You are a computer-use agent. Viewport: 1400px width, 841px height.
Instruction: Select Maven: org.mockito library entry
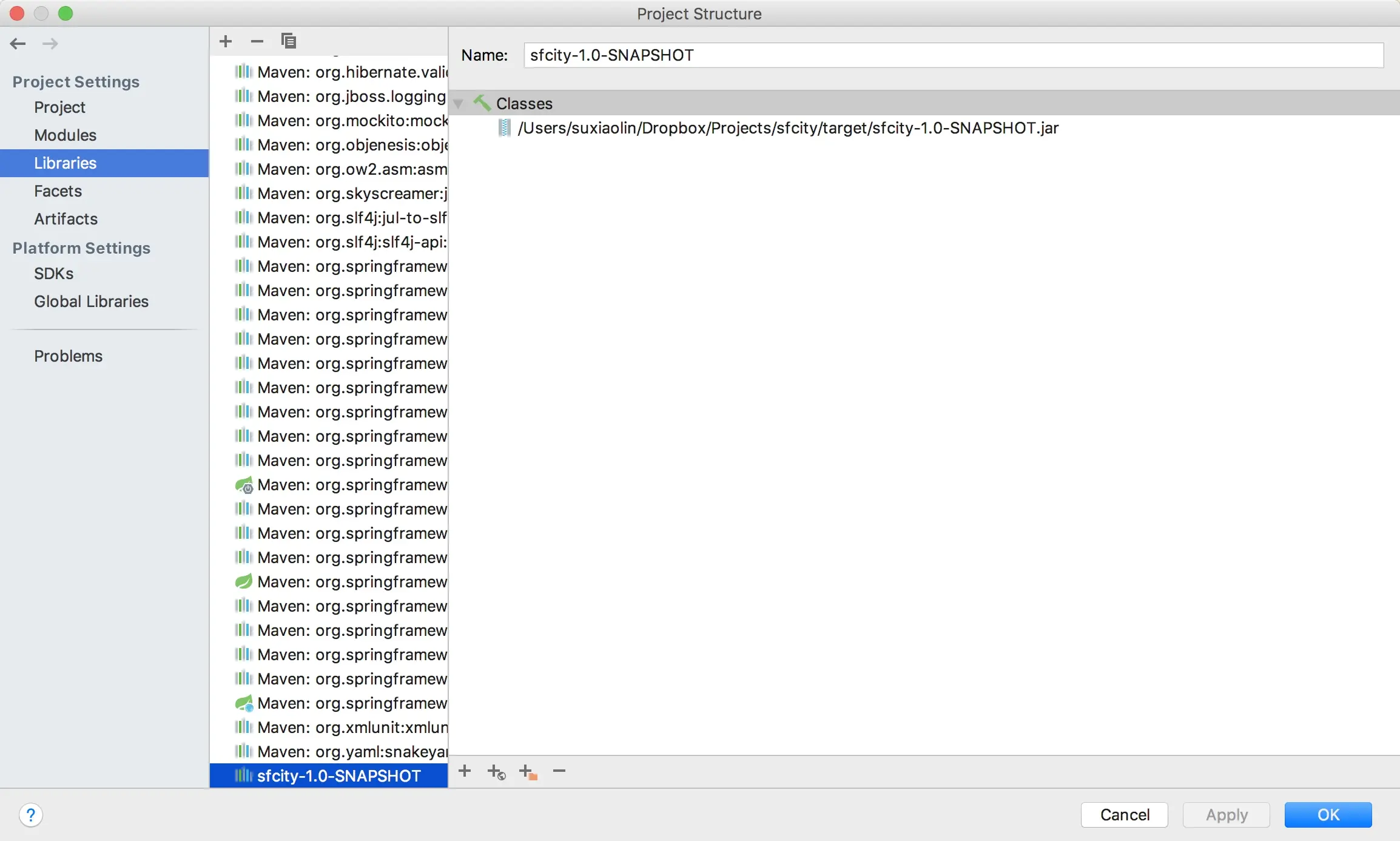[352, 121]
